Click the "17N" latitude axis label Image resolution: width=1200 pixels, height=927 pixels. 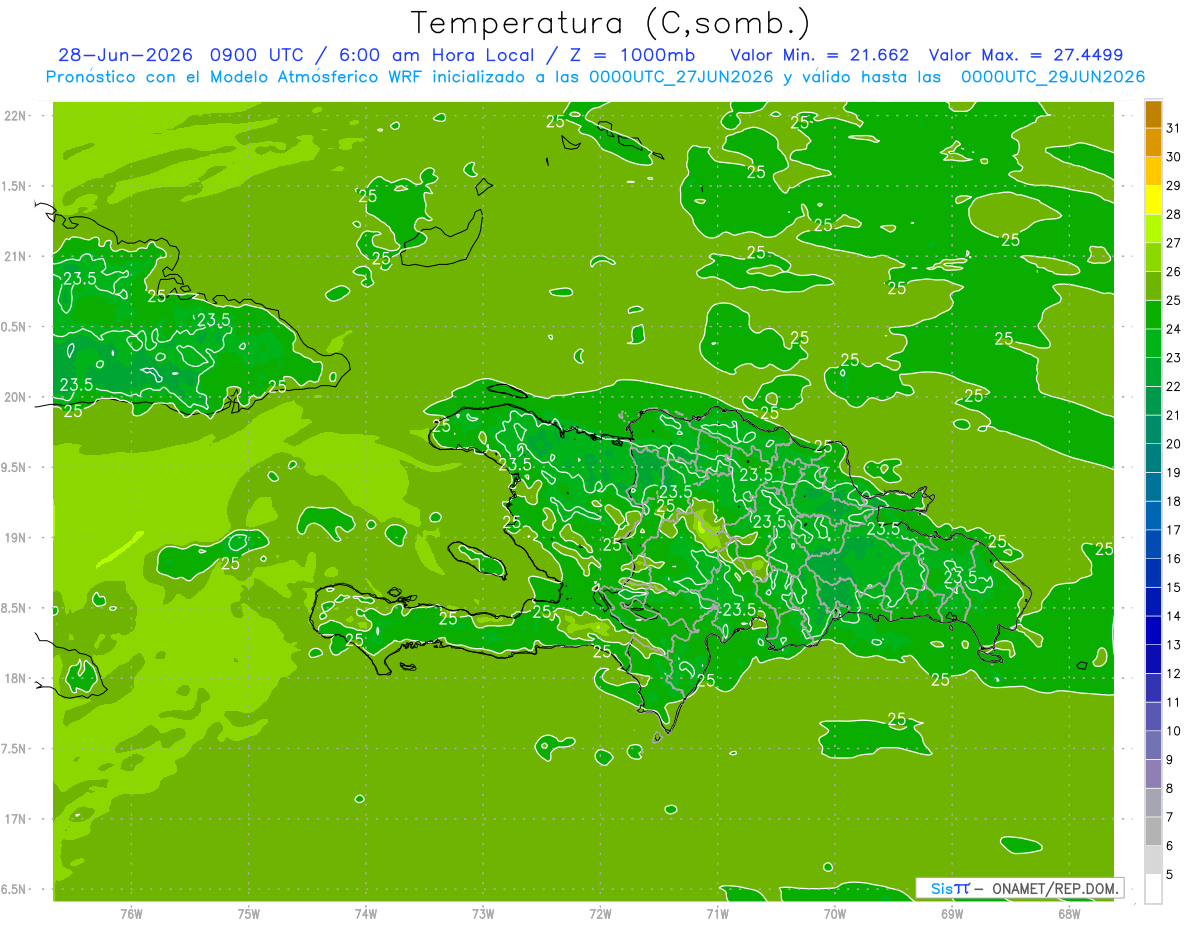click(x=16, y=819)
